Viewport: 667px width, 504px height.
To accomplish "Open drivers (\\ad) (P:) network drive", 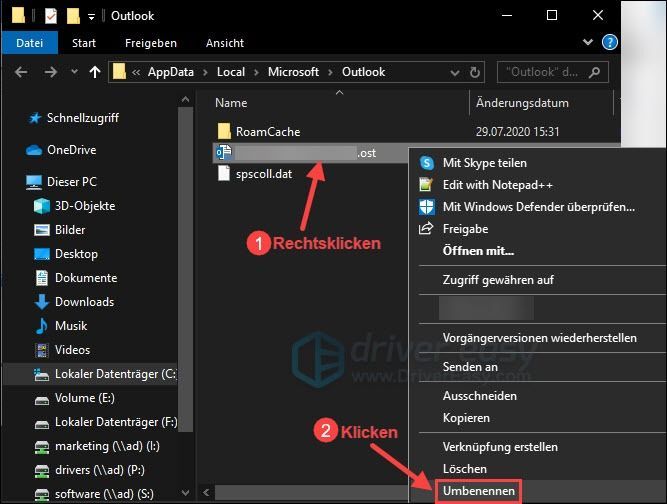I will click(x=100, y=470).
